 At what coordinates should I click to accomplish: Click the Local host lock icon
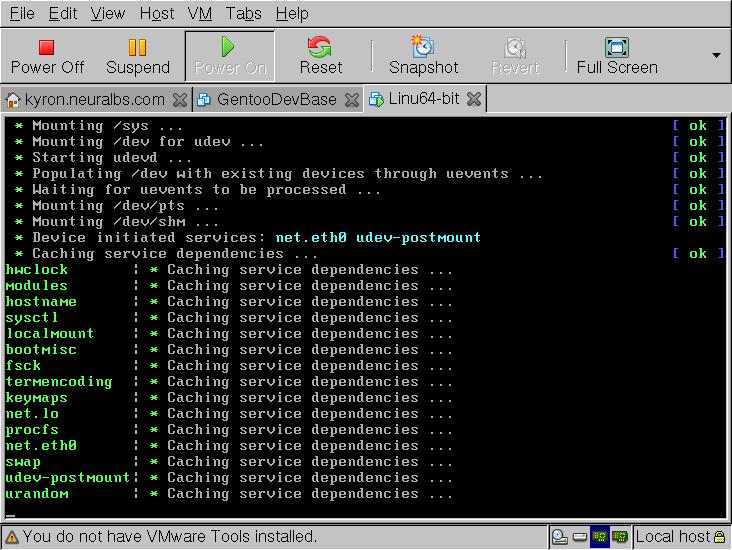pyautogui.click(x=720, y=537)
